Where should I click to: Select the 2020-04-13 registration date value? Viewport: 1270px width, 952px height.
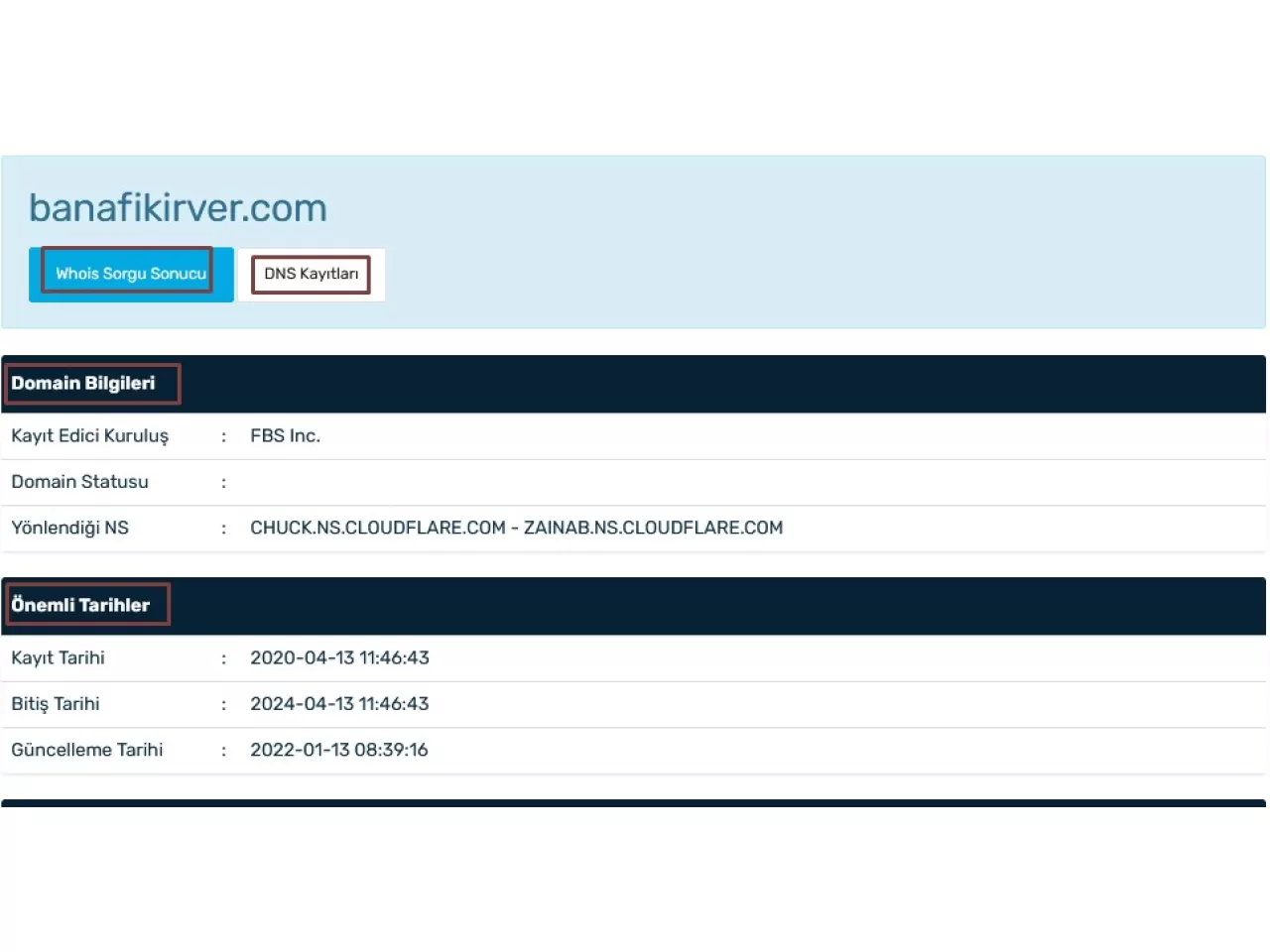[339, 658]
